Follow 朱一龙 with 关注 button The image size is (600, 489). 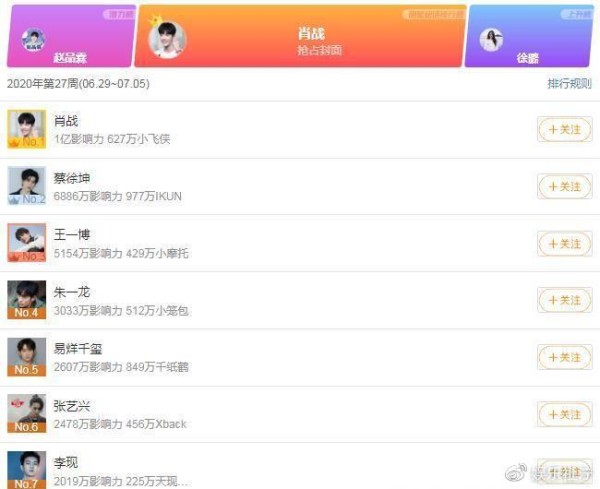[x=565, y=300]
